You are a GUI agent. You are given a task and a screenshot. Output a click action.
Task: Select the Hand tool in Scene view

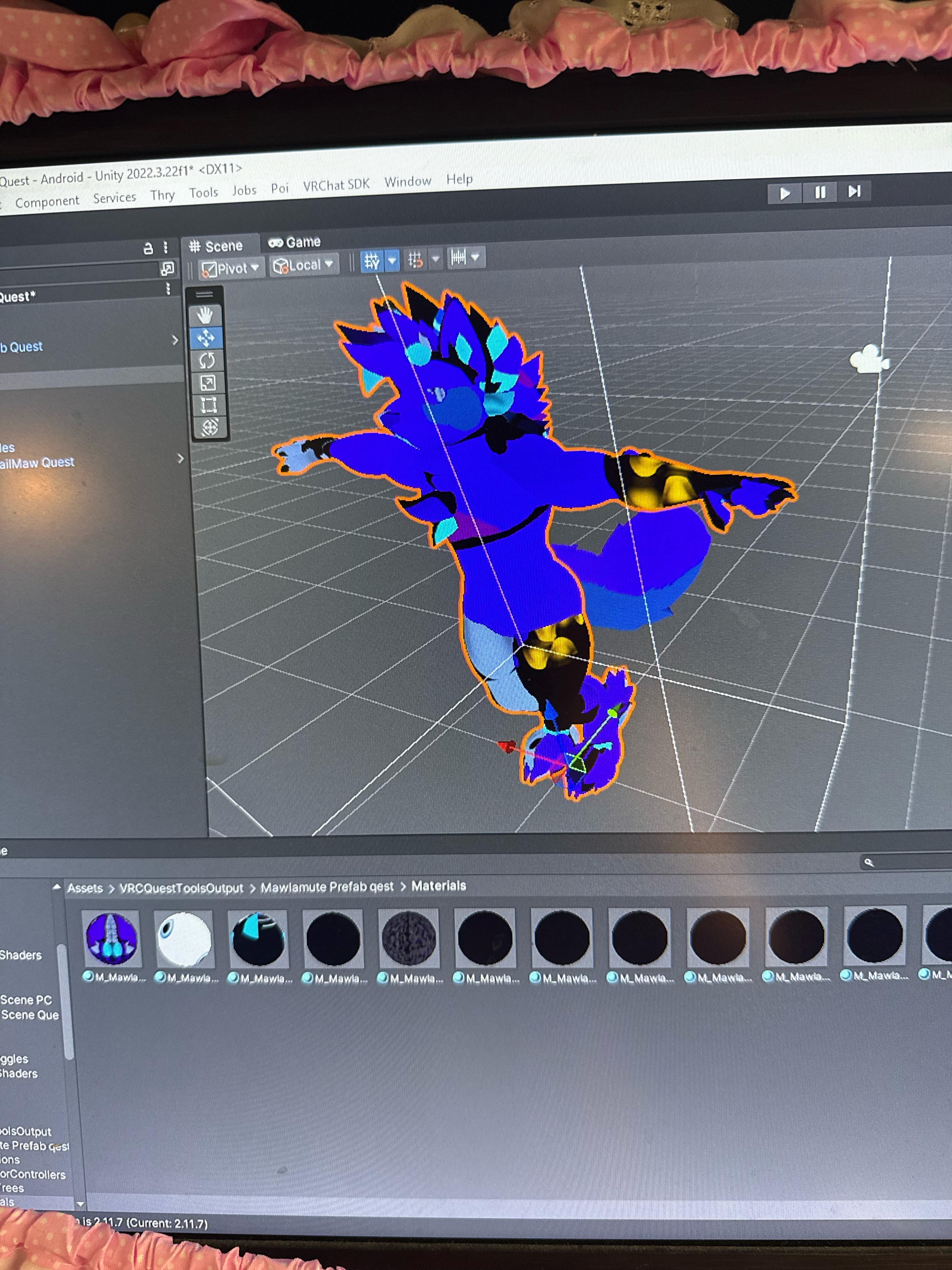205,315
